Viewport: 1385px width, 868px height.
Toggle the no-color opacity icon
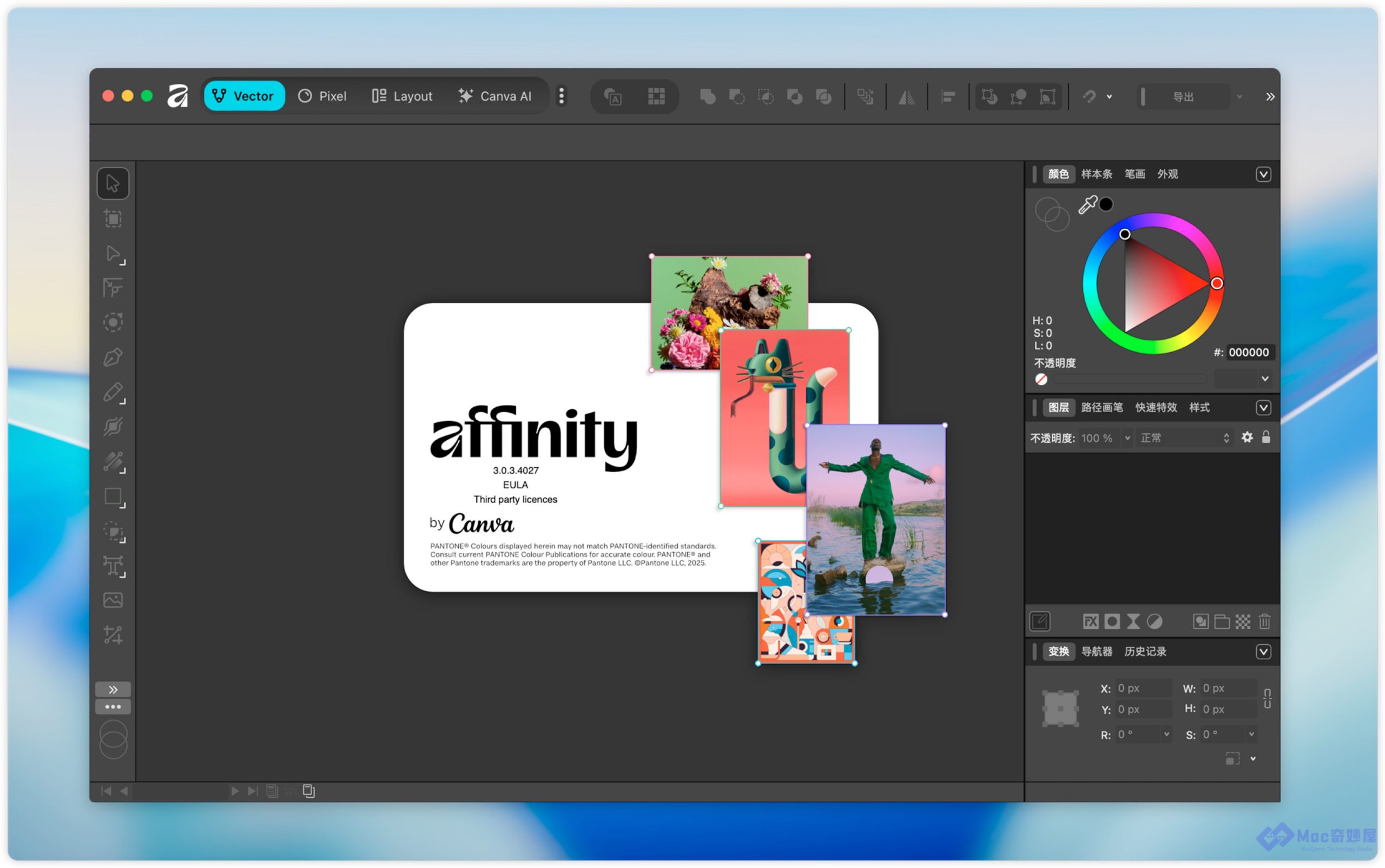pos(1041,380)
